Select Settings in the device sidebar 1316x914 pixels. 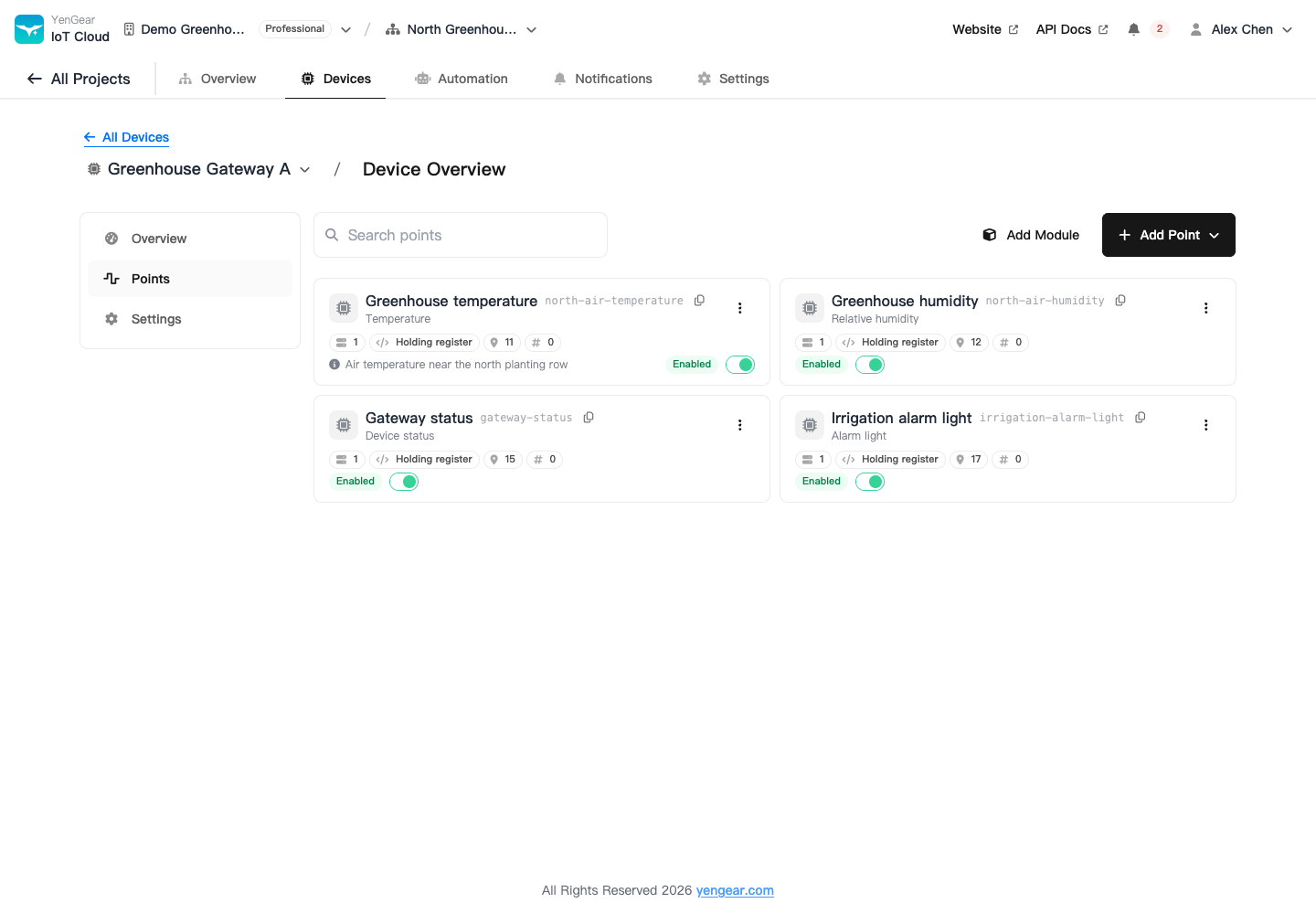190,319
